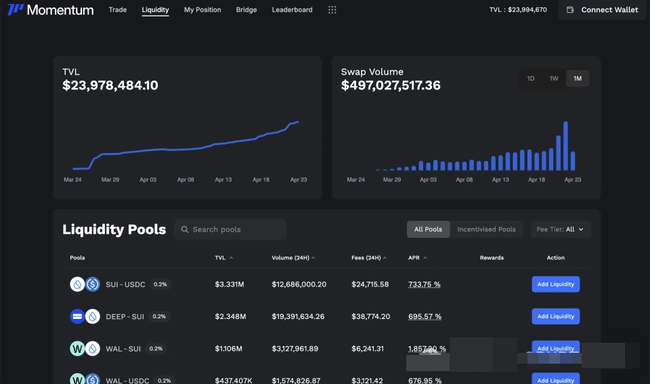The image size is (650, 384).
Task: Click the WAL - SUI pool name
Action: (x=123, y=349)
